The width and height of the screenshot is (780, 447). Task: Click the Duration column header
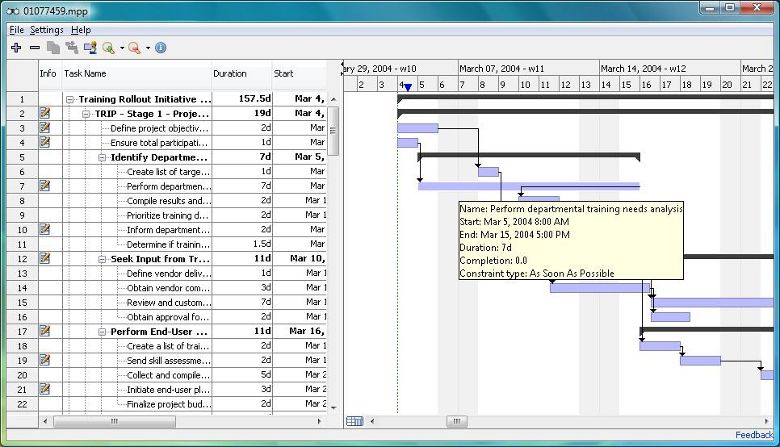[x=230, y=73]
